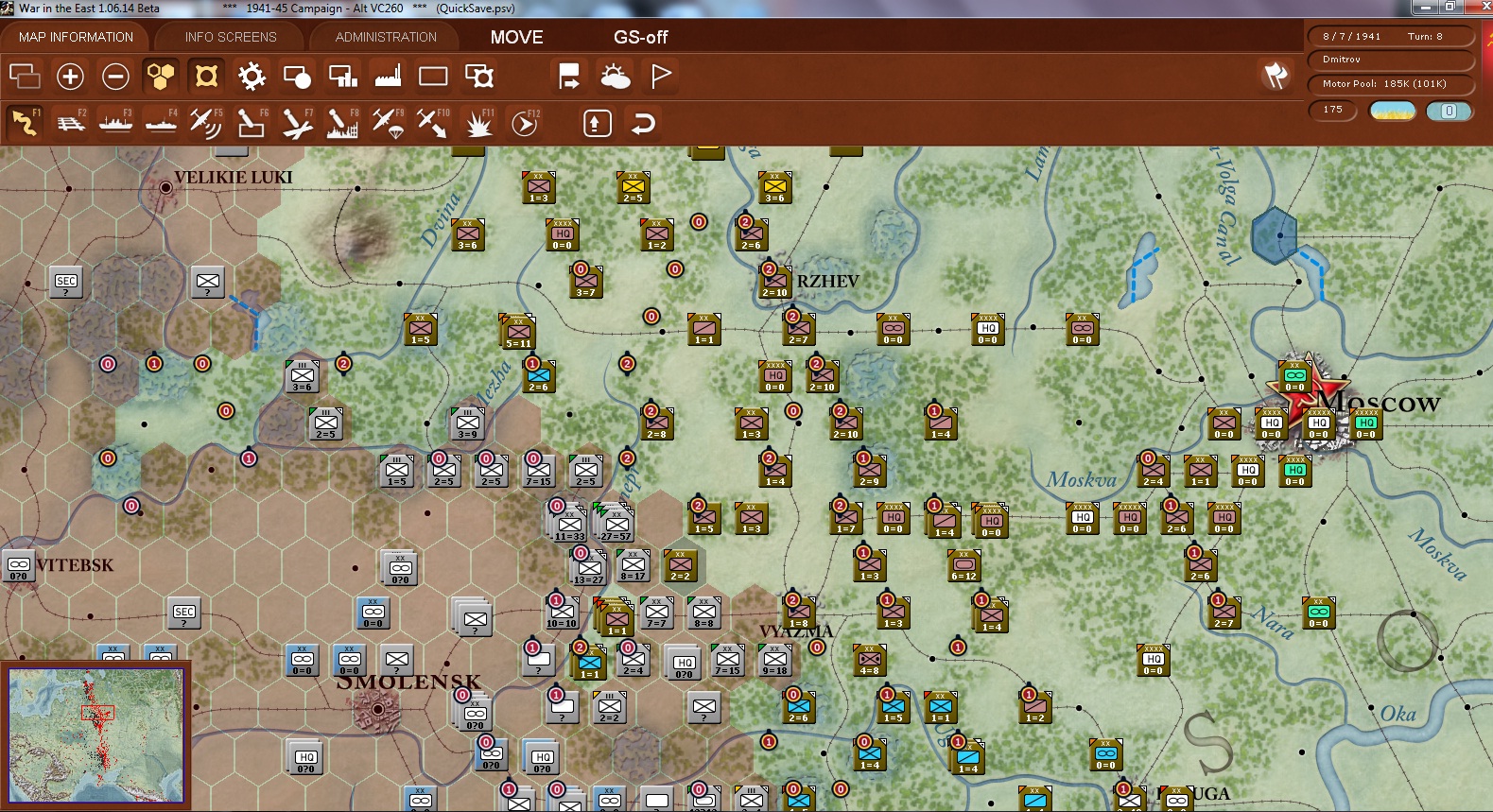1493x812 pixels.
Task: Zoom out with the minus icon
Action: click(115, 76)
